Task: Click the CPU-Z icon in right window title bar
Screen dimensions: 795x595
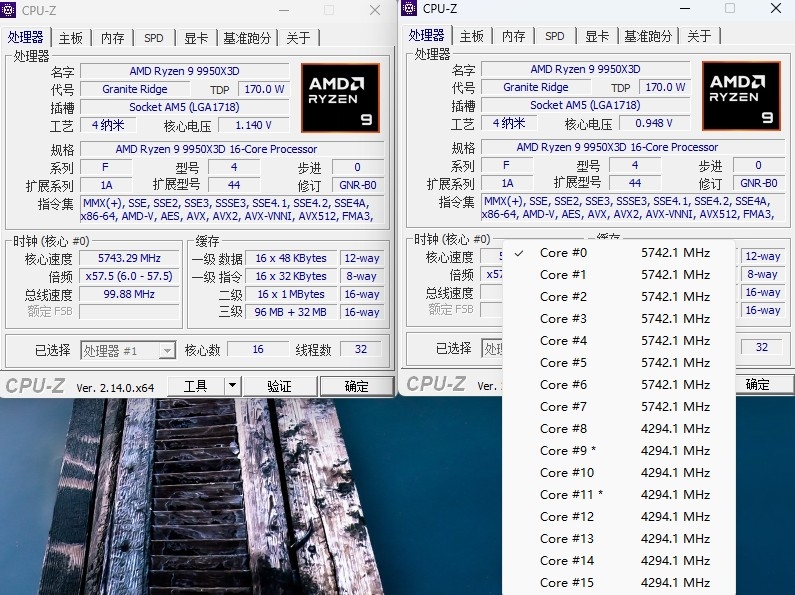Action: tap(410, 9)
